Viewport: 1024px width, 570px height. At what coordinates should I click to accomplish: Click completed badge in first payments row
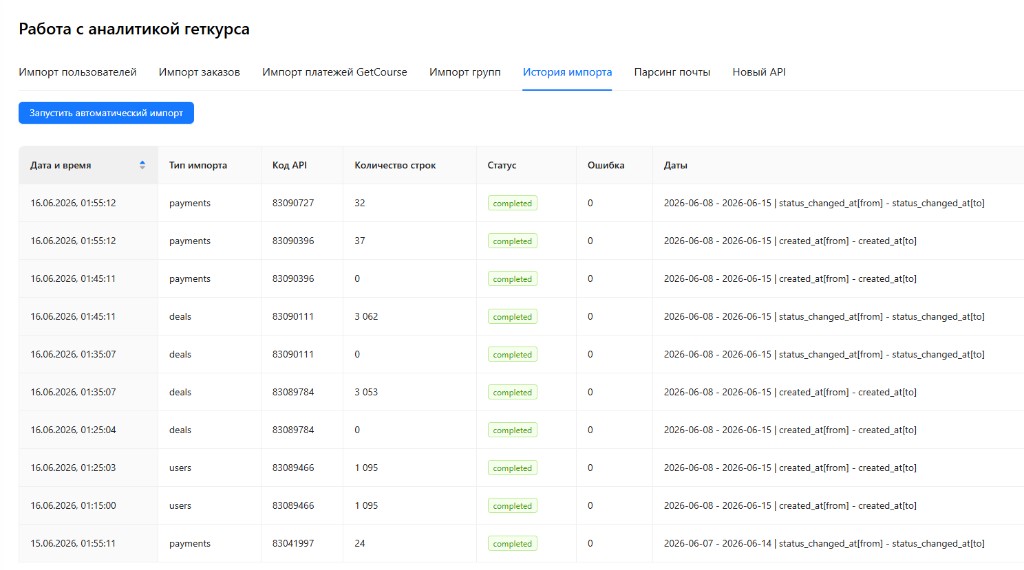pos(513,203)
